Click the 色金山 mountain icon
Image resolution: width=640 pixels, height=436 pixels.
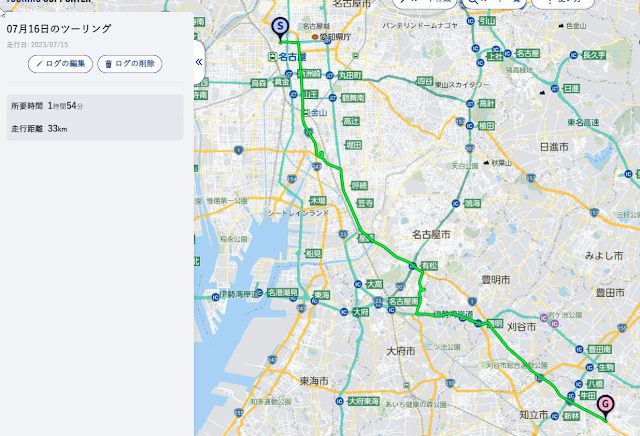pos(561,26)
